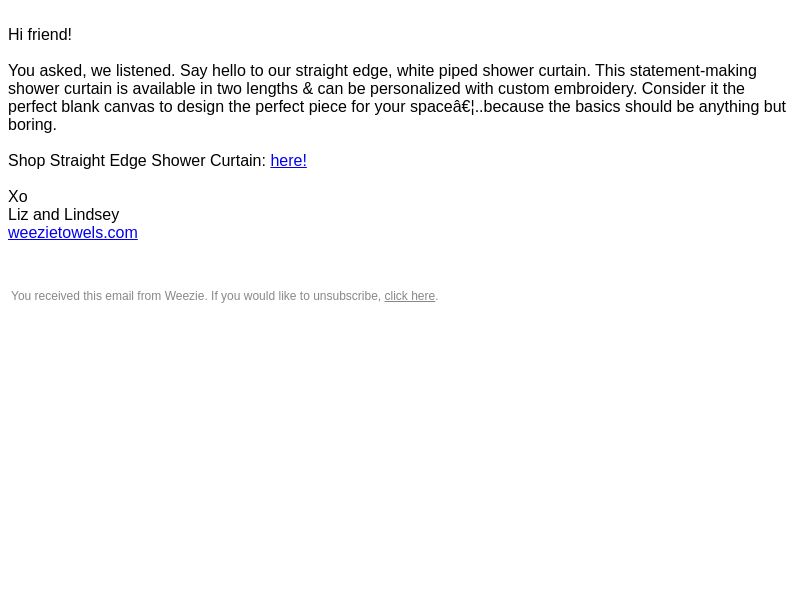
Task: Open the "here!" shop link
Action: [288, 160]
